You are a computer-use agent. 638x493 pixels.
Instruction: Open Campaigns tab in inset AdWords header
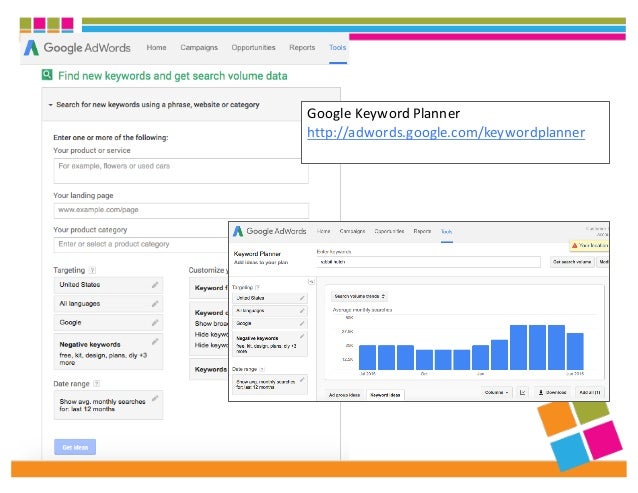[x=352, y=231]
